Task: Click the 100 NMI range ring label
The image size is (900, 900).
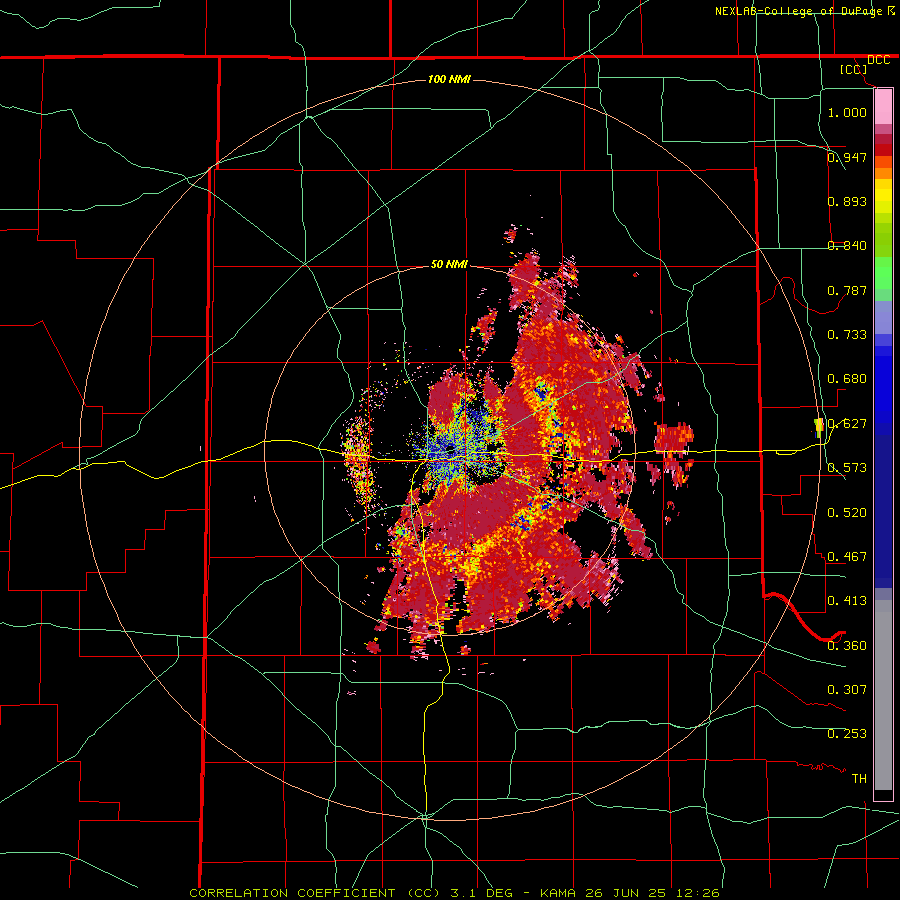Action: 449,79
